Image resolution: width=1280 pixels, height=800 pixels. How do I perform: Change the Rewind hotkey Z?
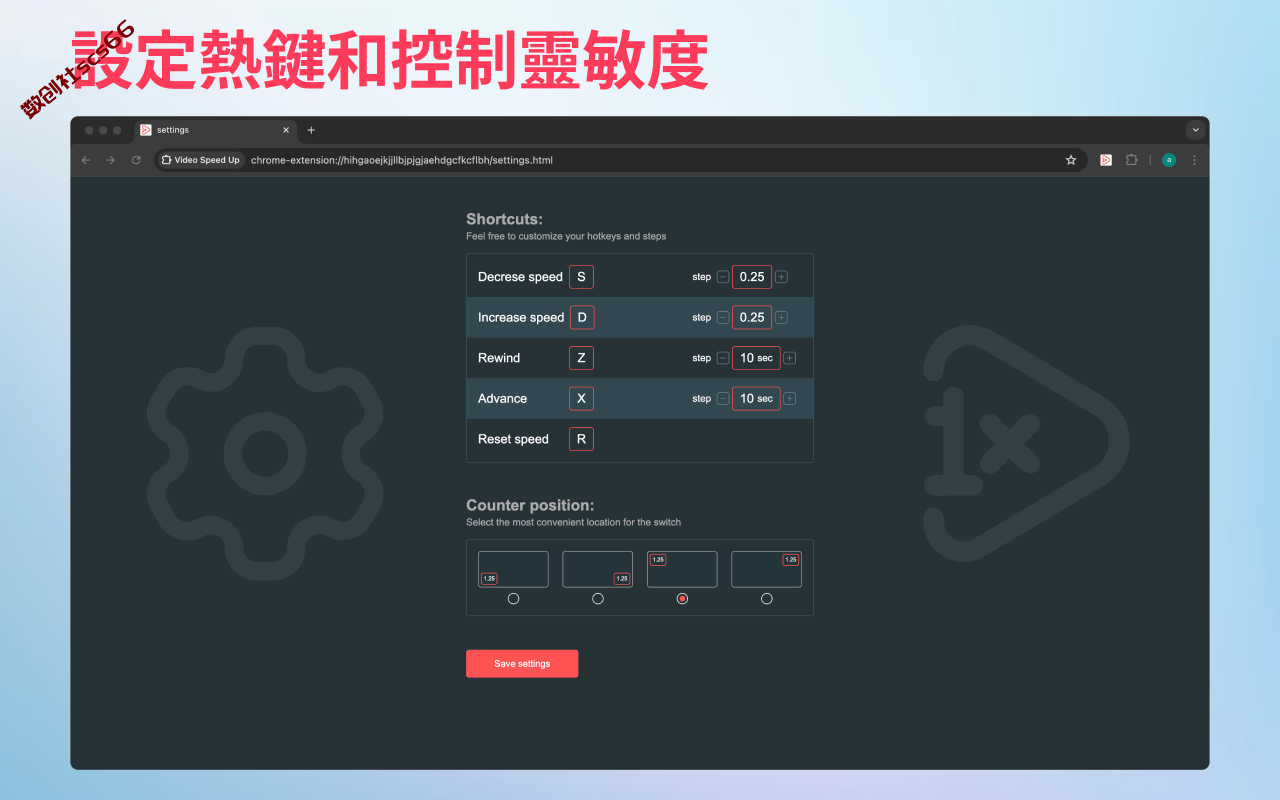[581, 358]
